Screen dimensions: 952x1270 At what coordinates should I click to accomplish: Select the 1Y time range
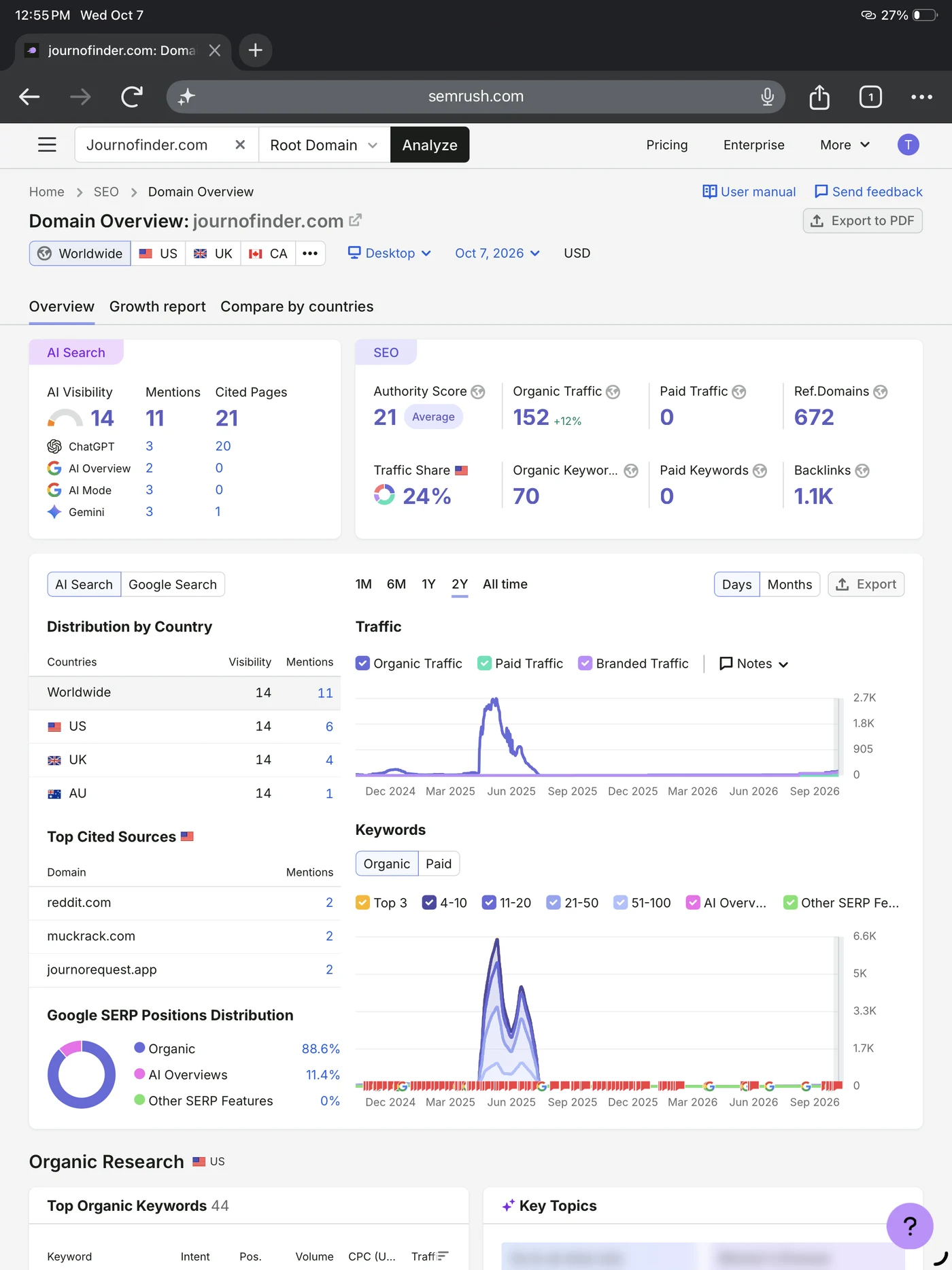coord(428,584)
